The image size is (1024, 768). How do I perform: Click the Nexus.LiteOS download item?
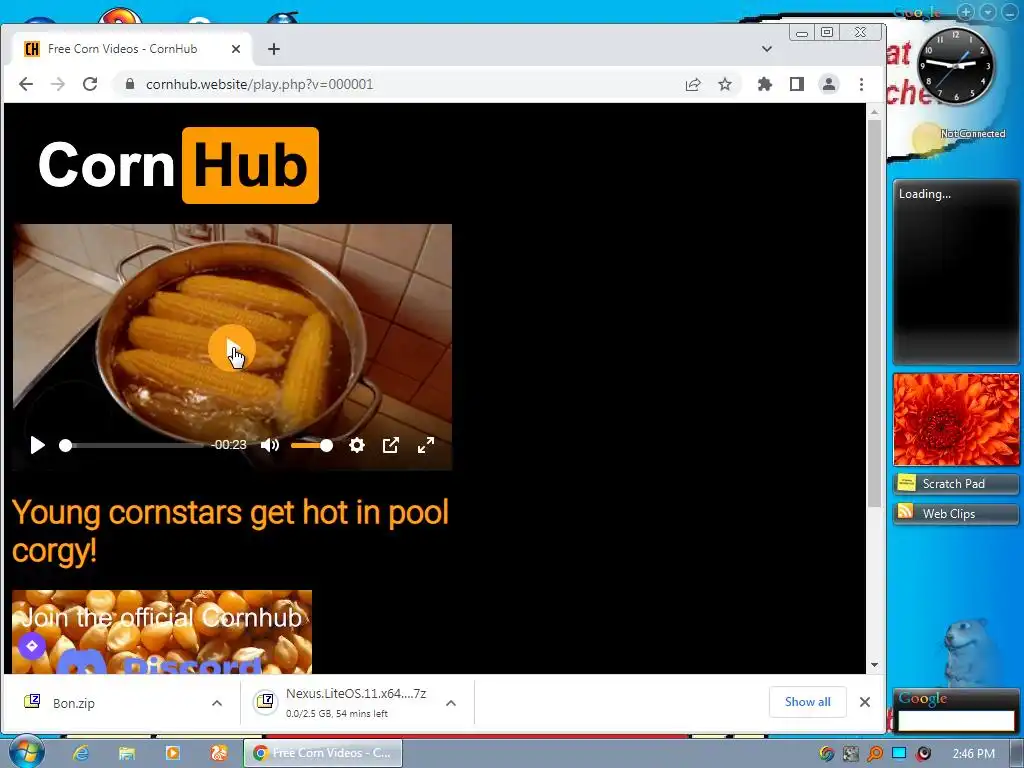click(x=345, y=703)
